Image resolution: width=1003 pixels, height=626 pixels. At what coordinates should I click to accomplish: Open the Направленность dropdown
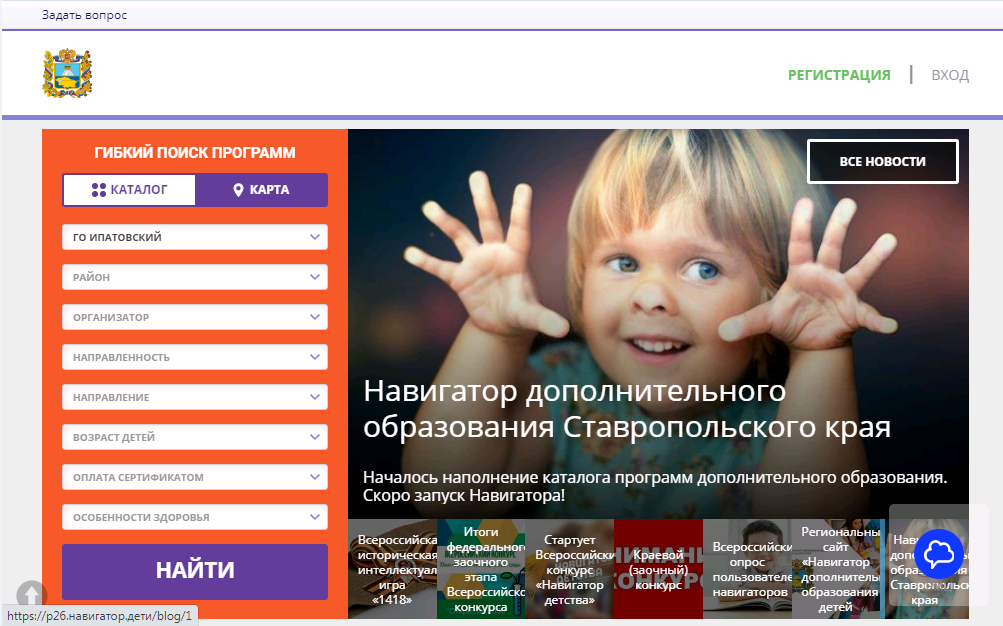point(195,357)
